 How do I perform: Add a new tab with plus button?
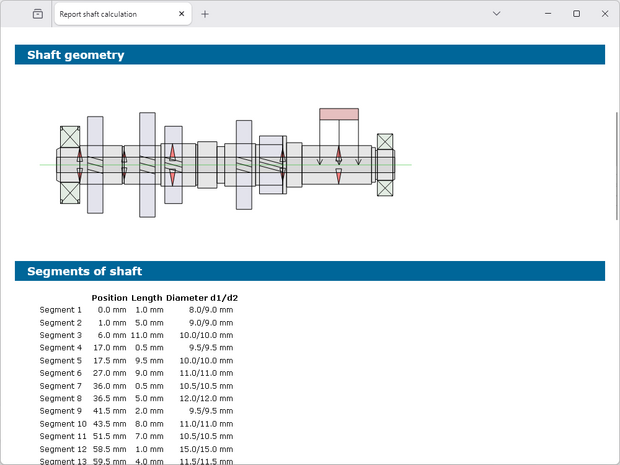coord(205,15)
